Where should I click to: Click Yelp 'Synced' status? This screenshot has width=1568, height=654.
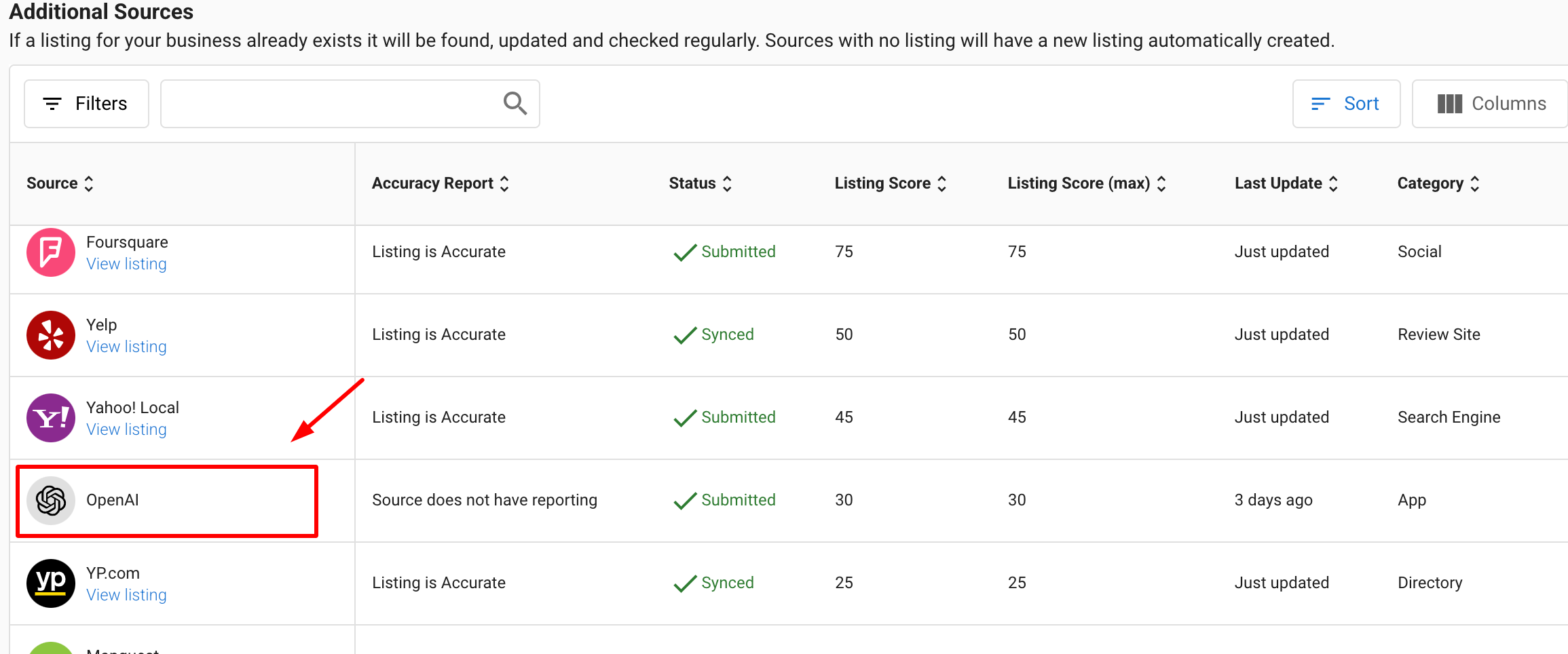(728, 334)
